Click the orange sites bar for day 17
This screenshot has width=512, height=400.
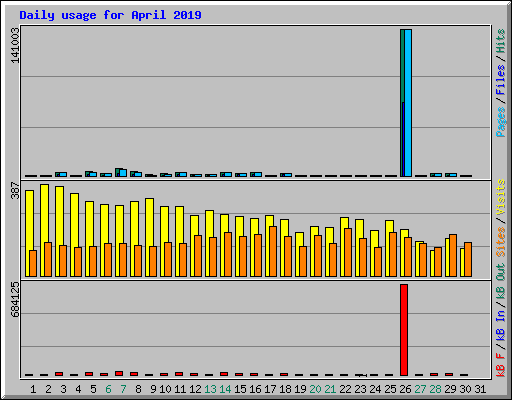(x=273, y=251)
